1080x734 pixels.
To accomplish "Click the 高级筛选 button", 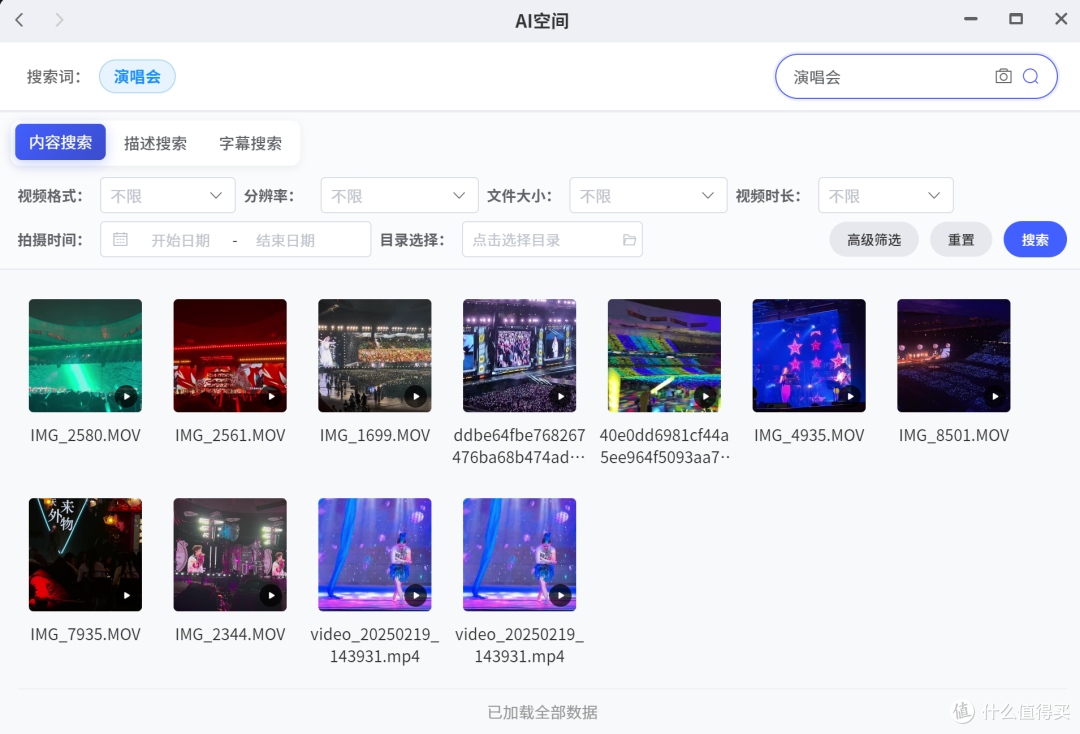I will [874, 240].
